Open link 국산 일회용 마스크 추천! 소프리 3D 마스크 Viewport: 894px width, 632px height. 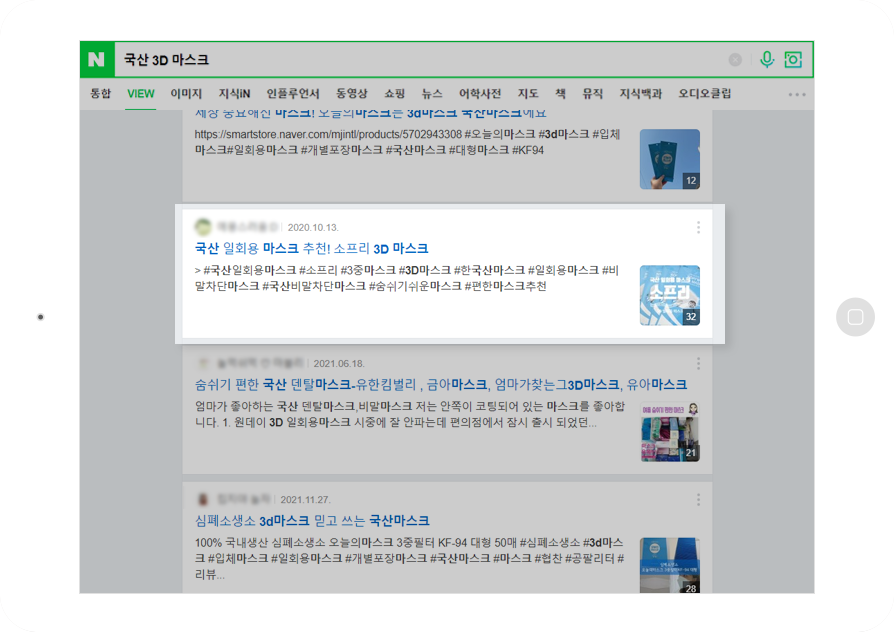311,248
